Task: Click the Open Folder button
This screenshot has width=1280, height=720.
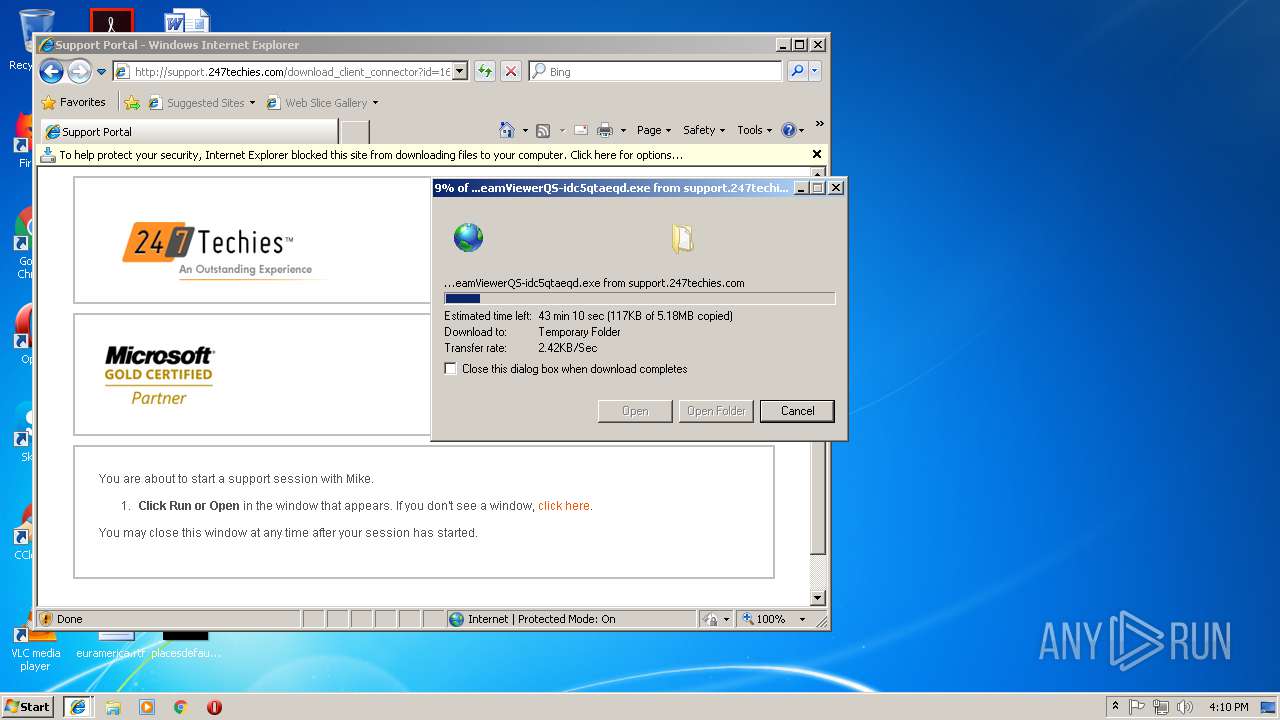Action: point(716,411)
